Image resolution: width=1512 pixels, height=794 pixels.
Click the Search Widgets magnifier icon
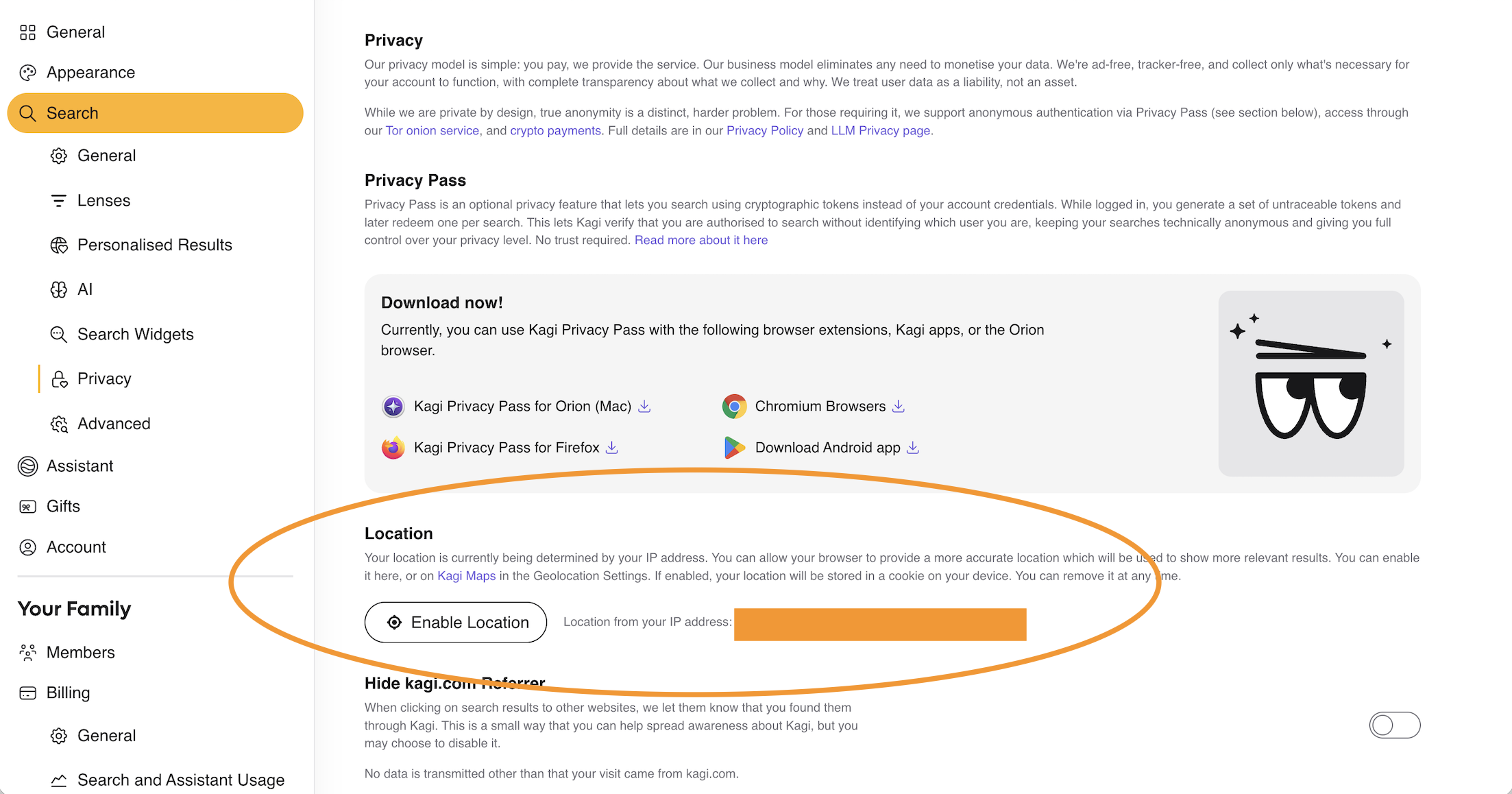pos(59,335)
